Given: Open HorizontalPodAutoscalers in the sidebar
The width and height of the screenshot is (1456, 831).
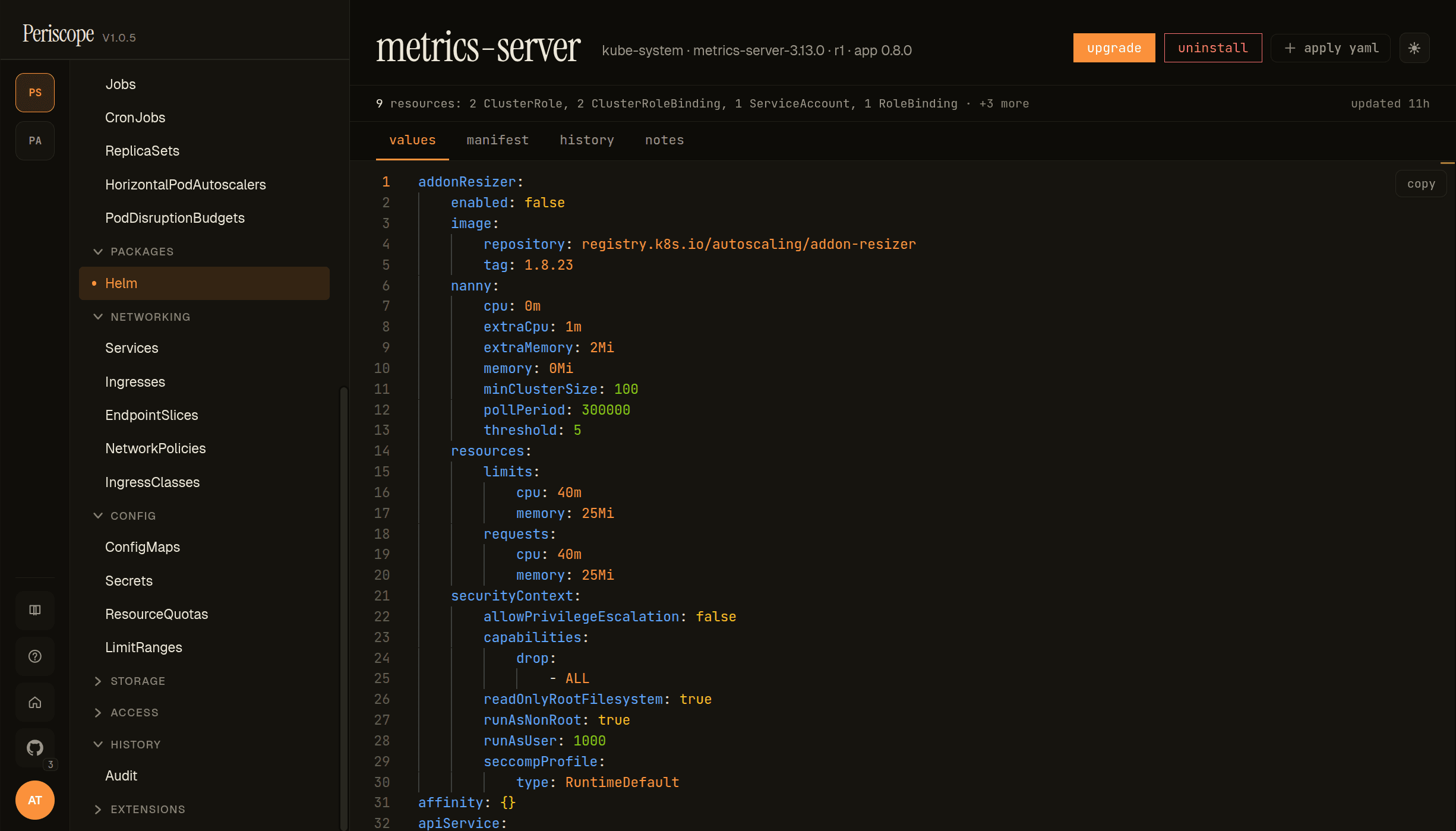Looking at the screenshot, I should click(x=204, y=185).
